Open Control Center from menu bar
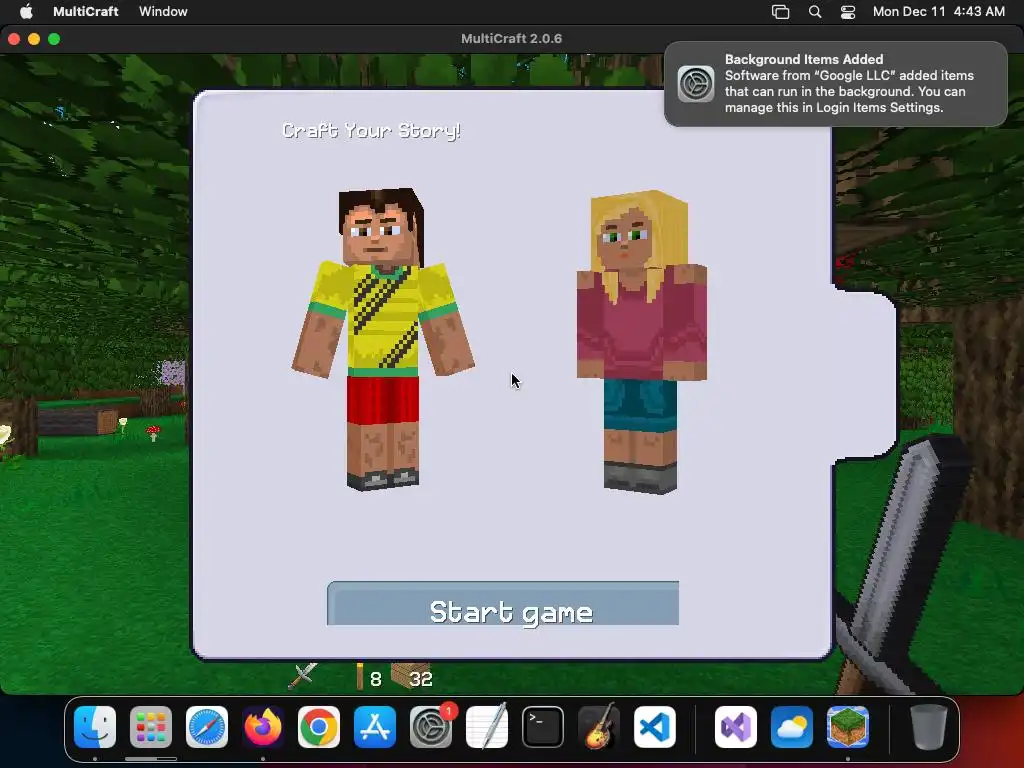This screenshot has width=1024, height=768. pos(848,12)
